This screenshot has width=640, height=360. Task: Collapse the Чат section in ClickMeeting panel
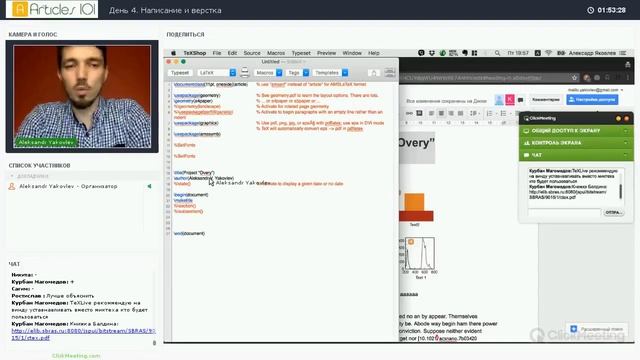coord(576,155)
